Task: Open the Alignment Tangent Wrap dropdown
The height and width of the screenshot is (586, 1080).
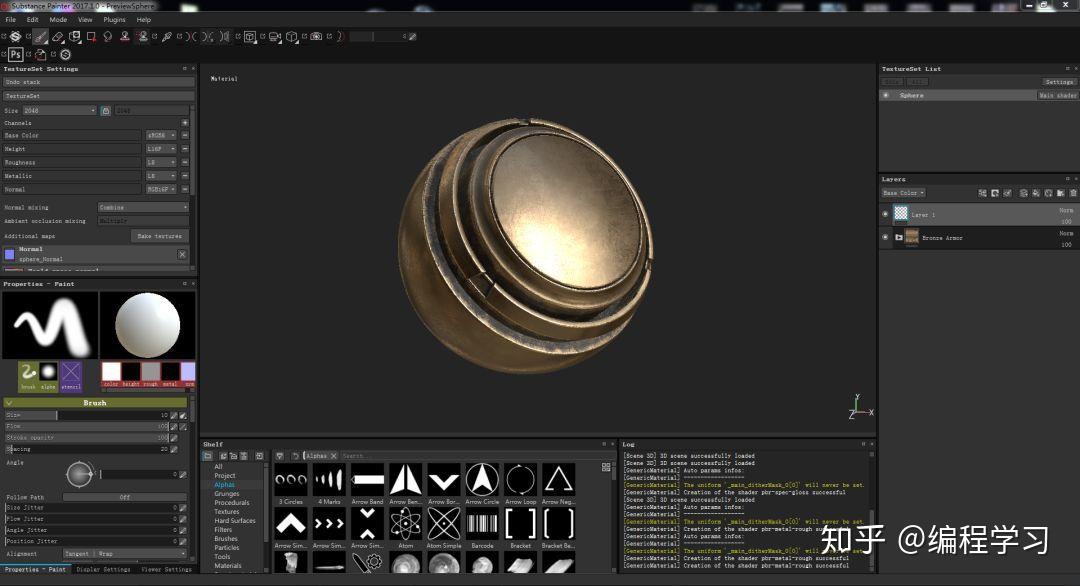Action: 125,554
